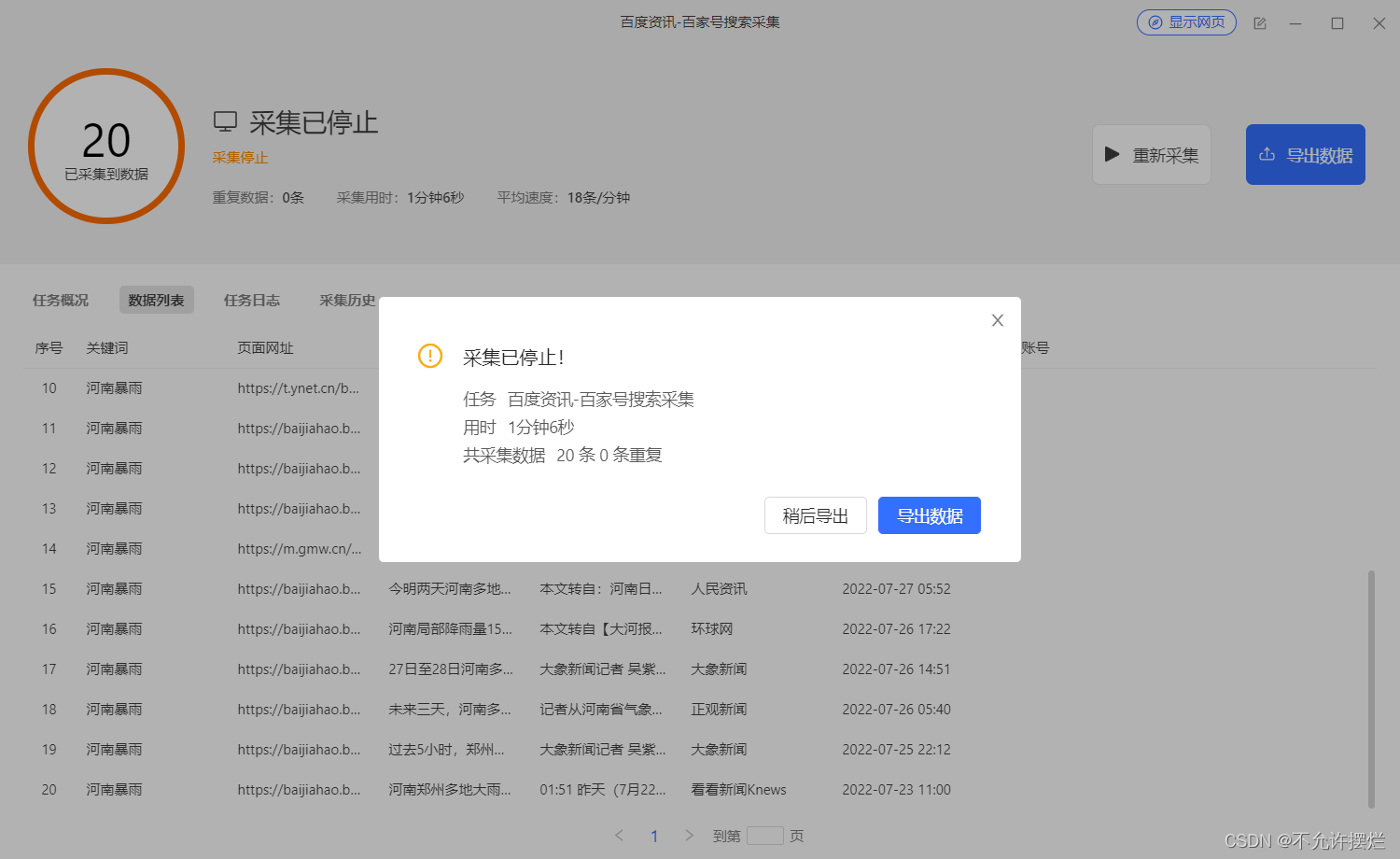The image size is (1400, 859).
Task: Minimize the application window
Action: (1295, 23)
